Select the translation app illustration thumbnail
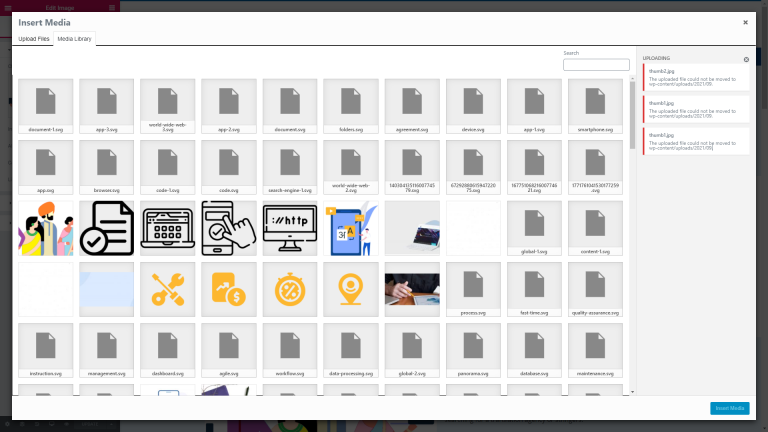 pos(351,228)
